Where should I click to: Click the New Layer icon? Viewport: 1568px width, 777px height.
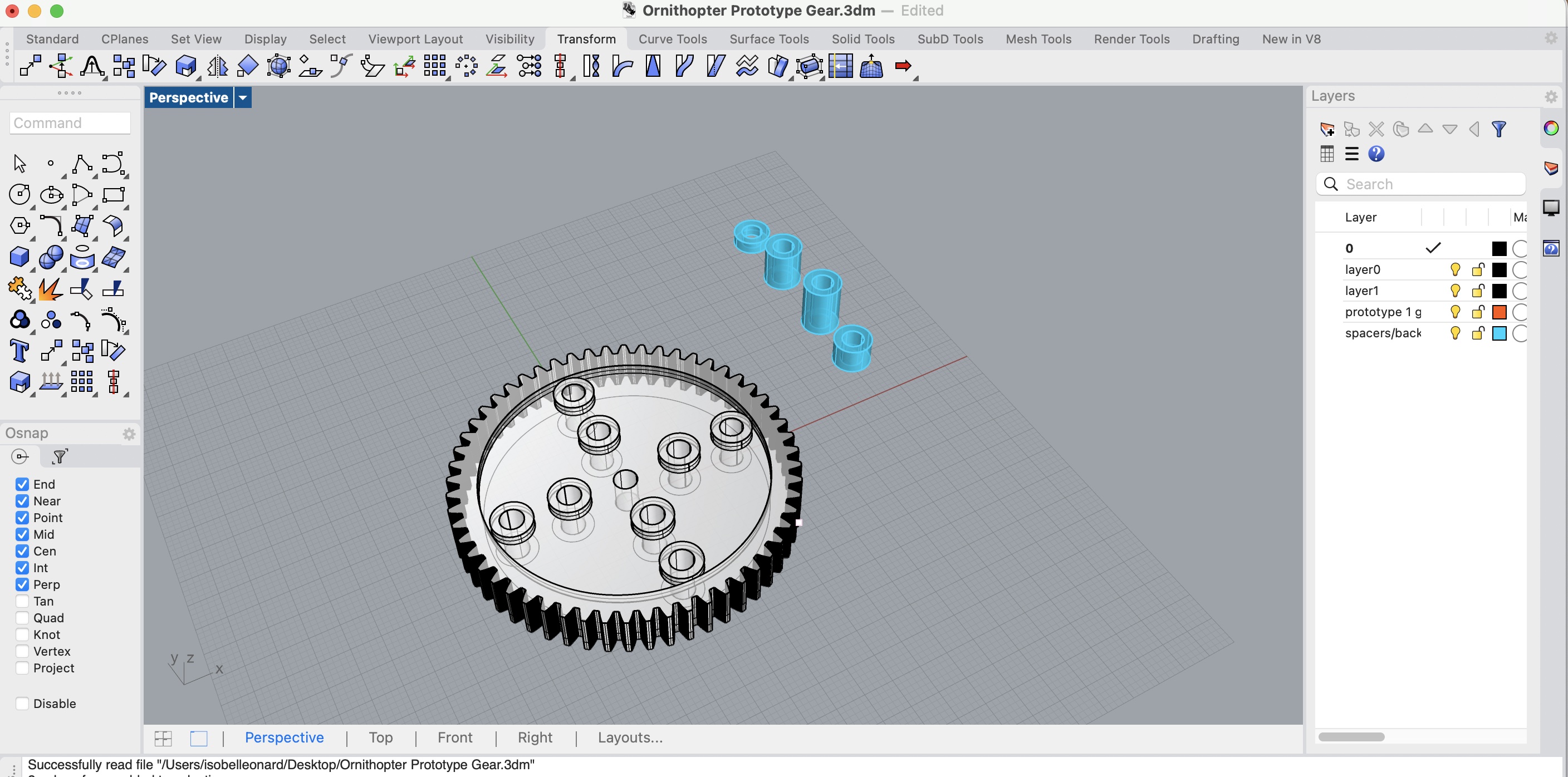coord(1327,129)
